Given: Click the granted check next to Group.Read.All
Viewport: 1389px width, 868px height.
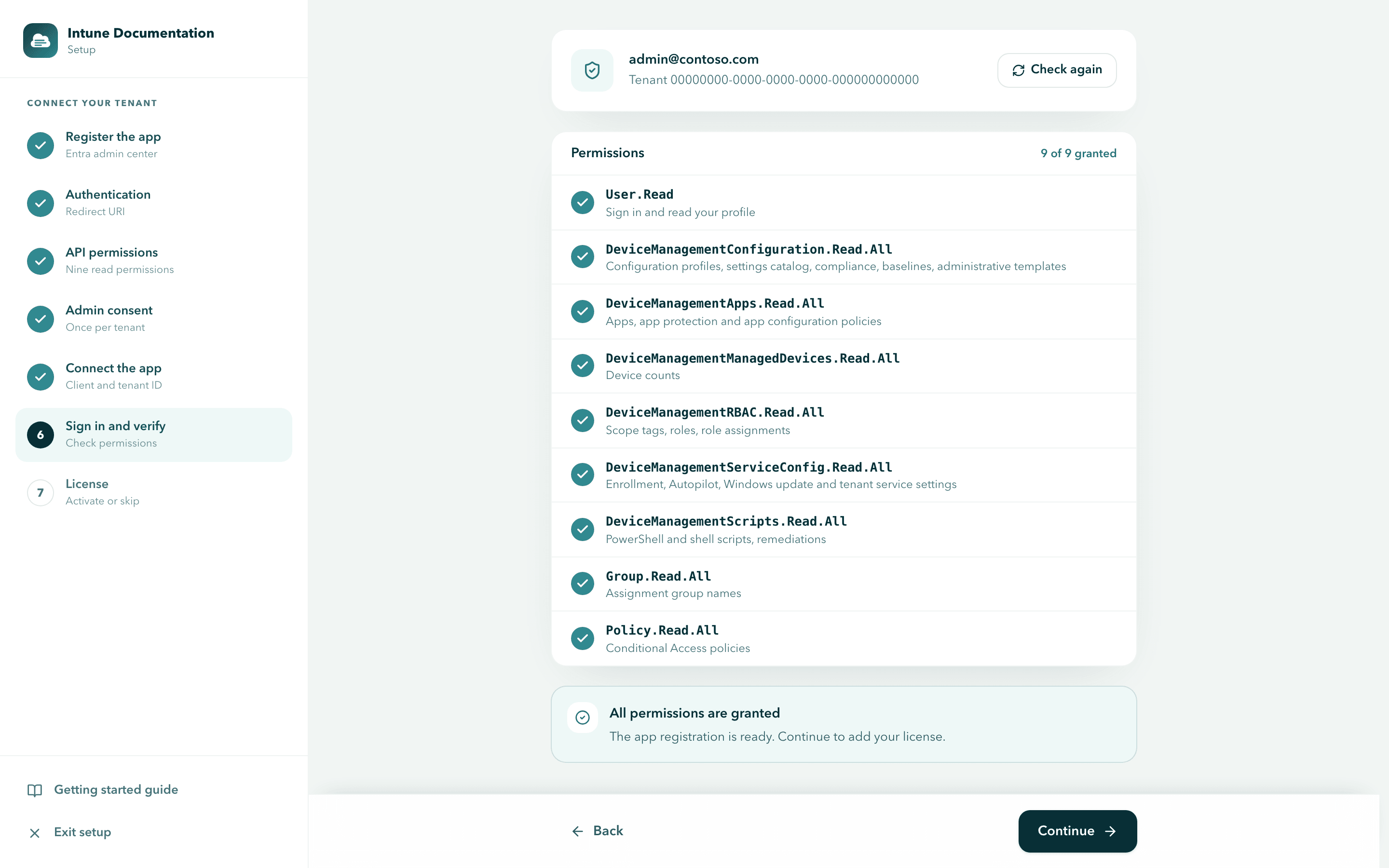Looking at the screenshot, I should coord(583,584).
